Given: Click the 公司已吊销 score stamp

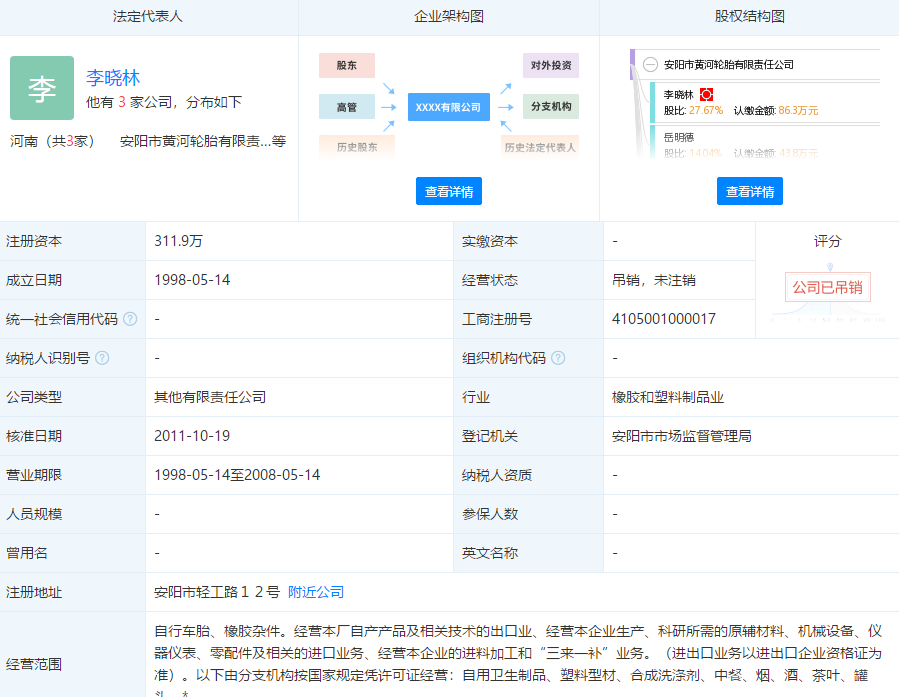Looking at the screenshot, I should [x=827, y=287].
